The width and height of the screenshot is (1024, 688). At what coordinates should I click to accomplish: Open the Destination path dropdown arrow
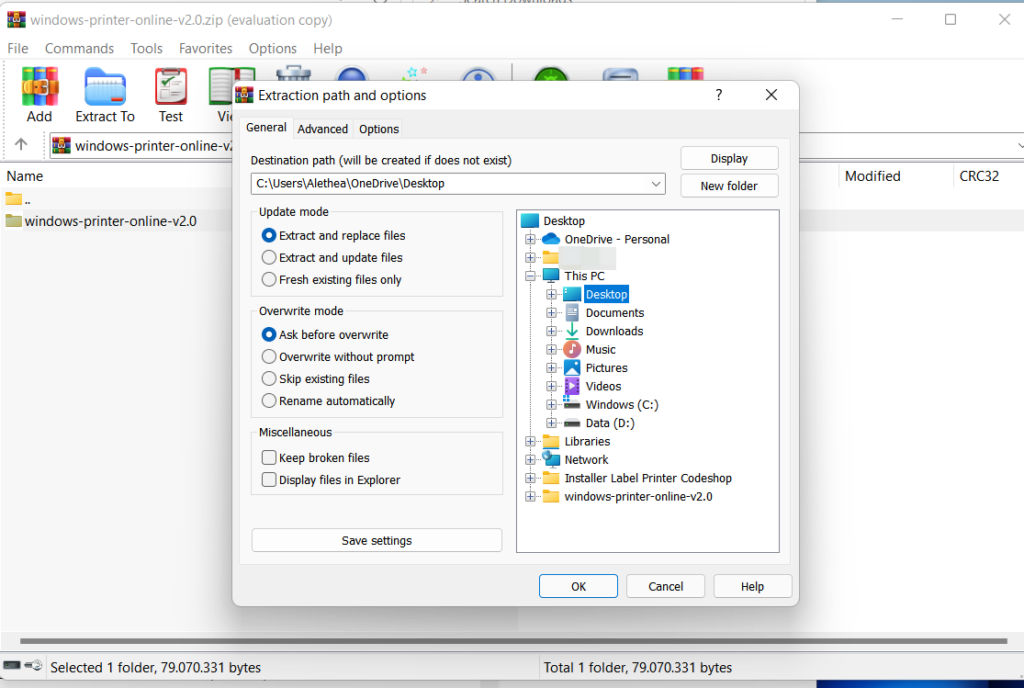point(656,183)
